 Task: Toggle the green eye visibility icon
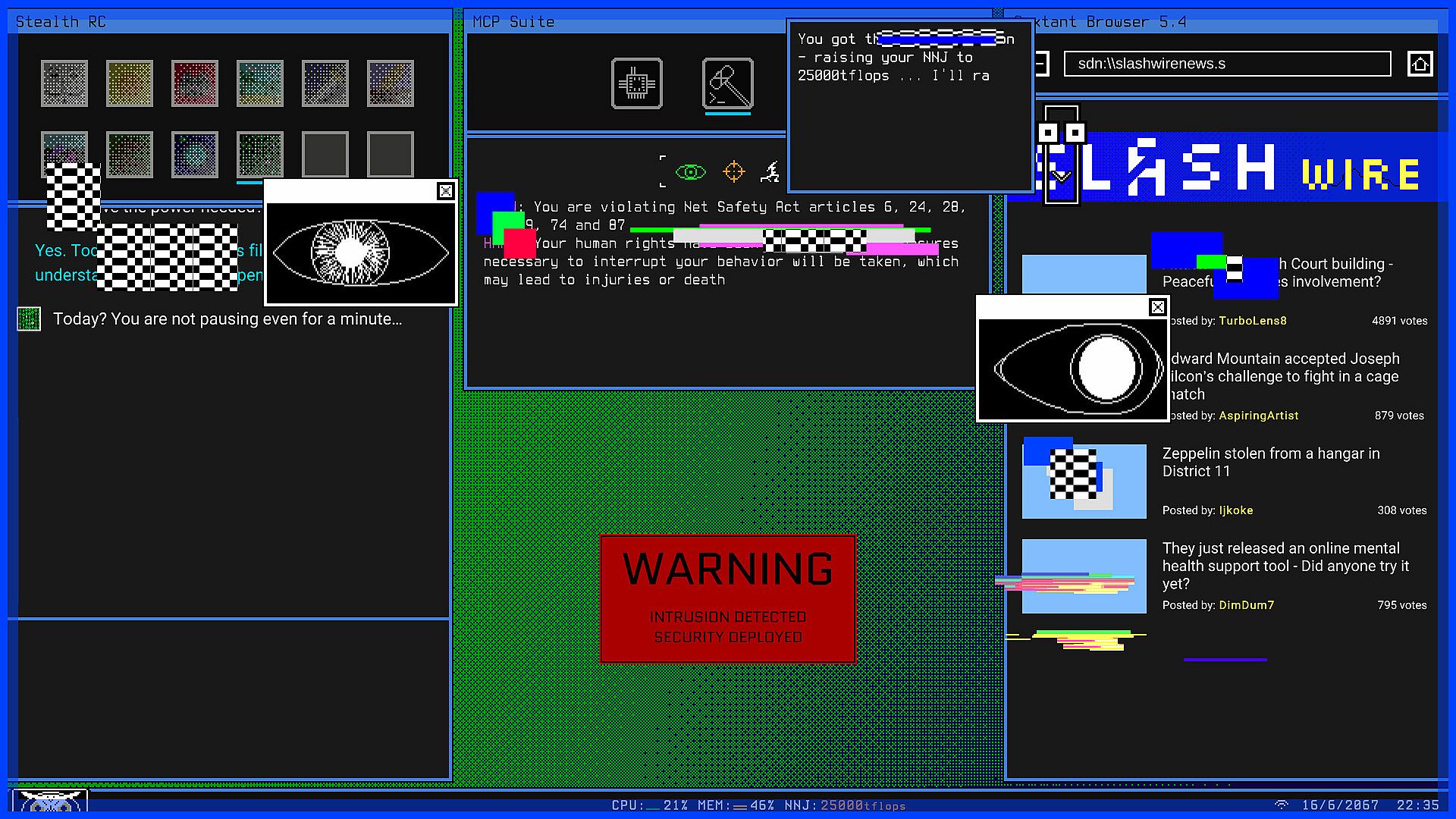pos(690,173)
